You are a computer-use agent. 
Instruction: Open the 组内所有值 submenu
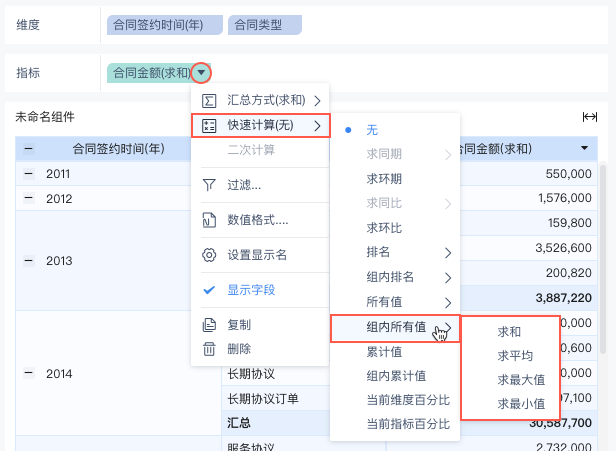point(395,327)
